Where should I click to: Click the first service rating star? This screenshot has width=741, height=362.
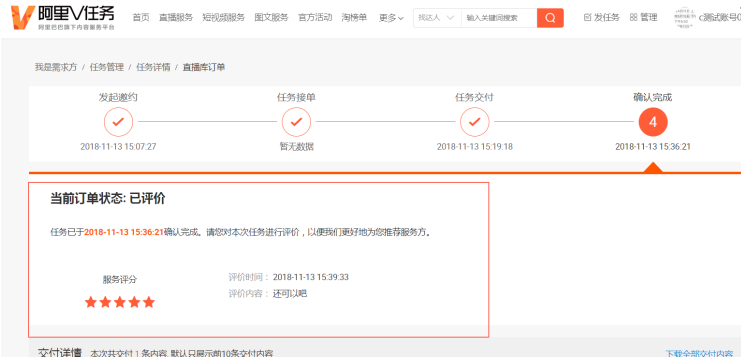pos(91,302)
